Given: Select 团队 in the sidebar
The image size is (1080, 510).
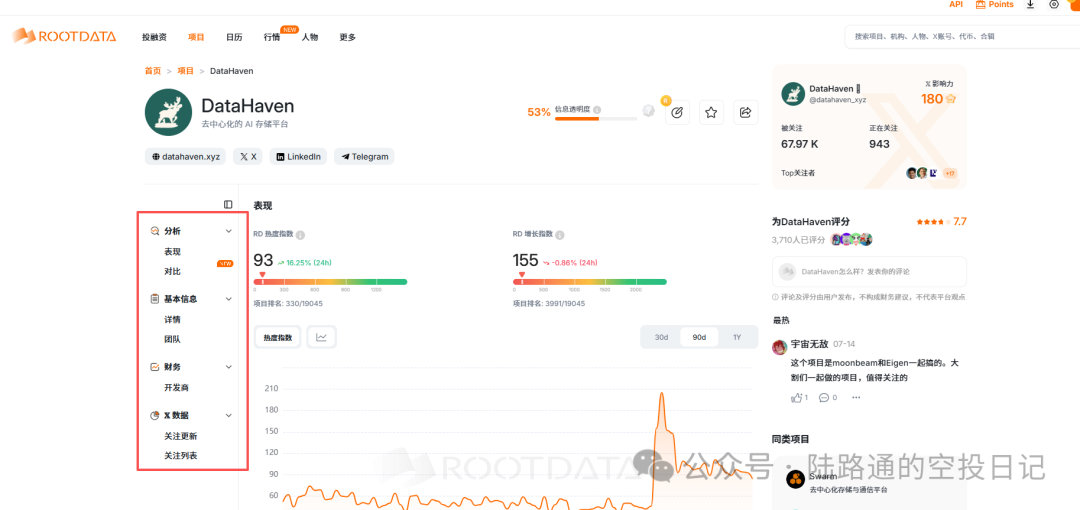Looking at the screenshot, I should 172,340.
